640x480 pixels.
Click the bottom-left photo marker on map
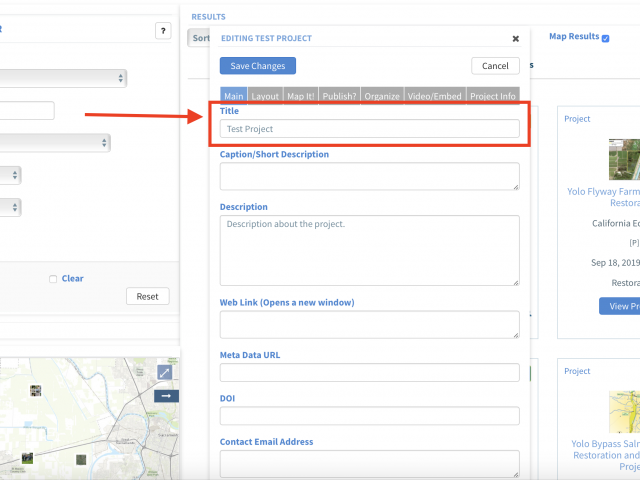[x=27, y=458]
